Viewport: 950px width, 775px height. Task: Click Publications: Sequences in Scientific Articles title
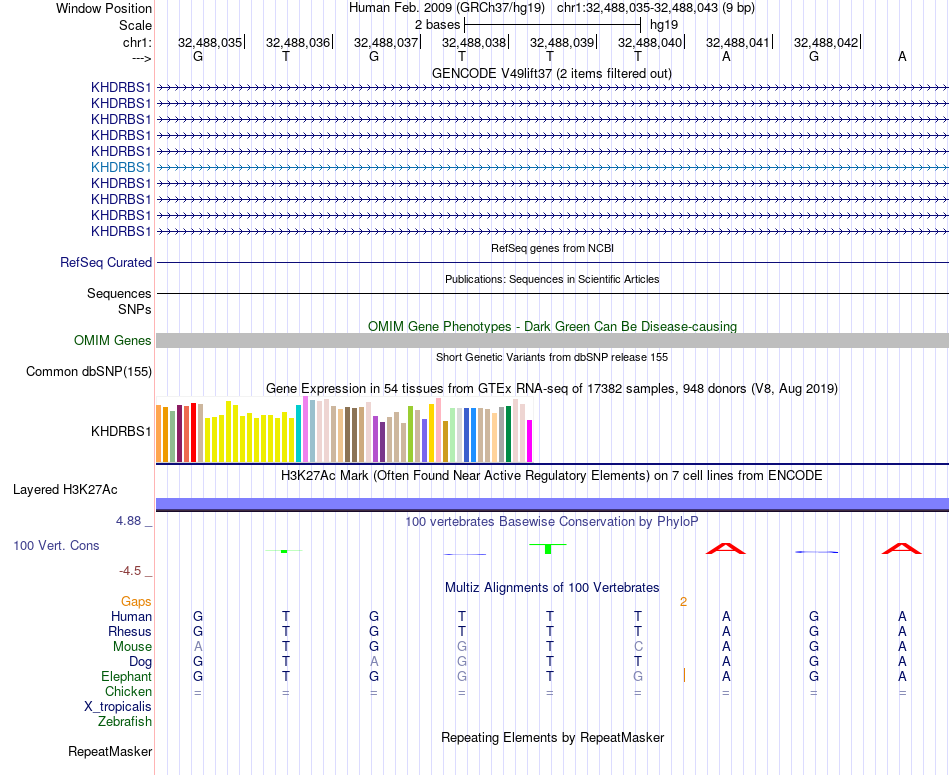[x=552, y=279]
